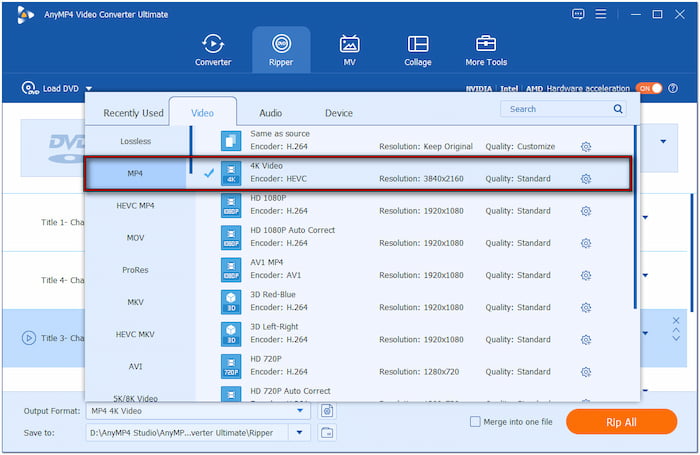Switch to the Ripper module

click(x=281, y=50)
